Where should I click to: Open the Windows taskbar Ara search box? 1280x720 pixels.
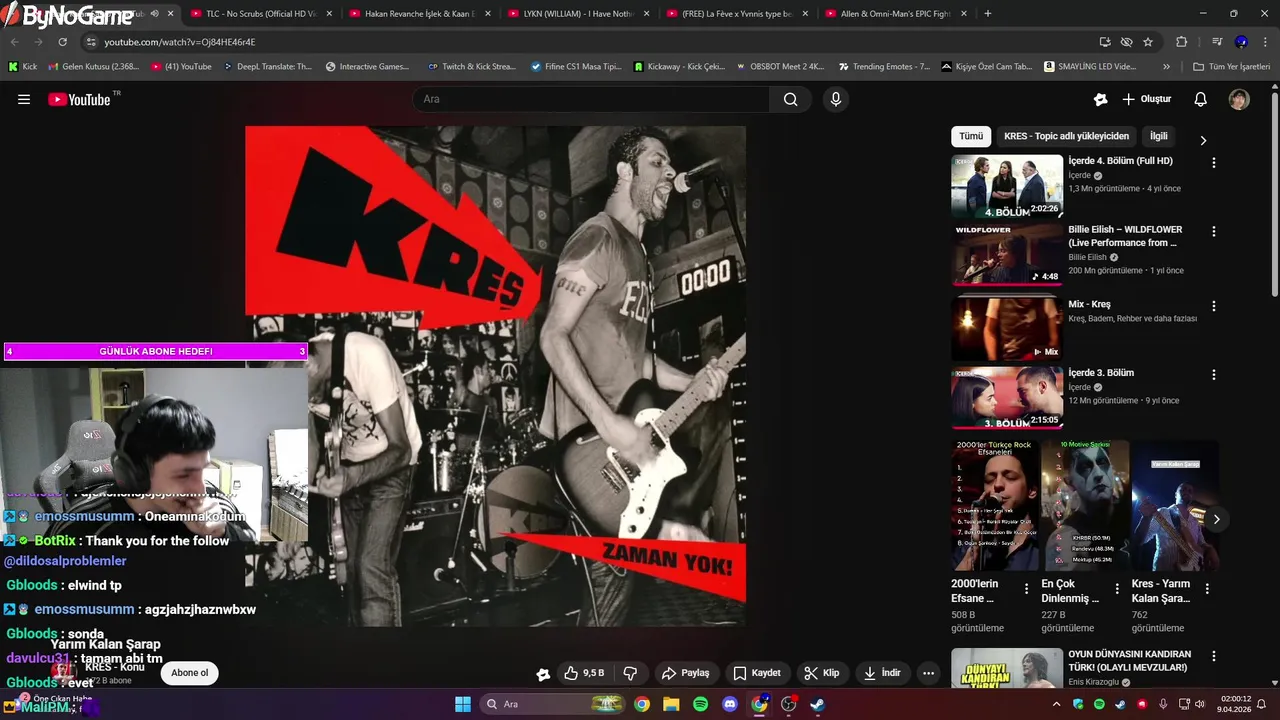pyautogui.click(x=553, y=704)
